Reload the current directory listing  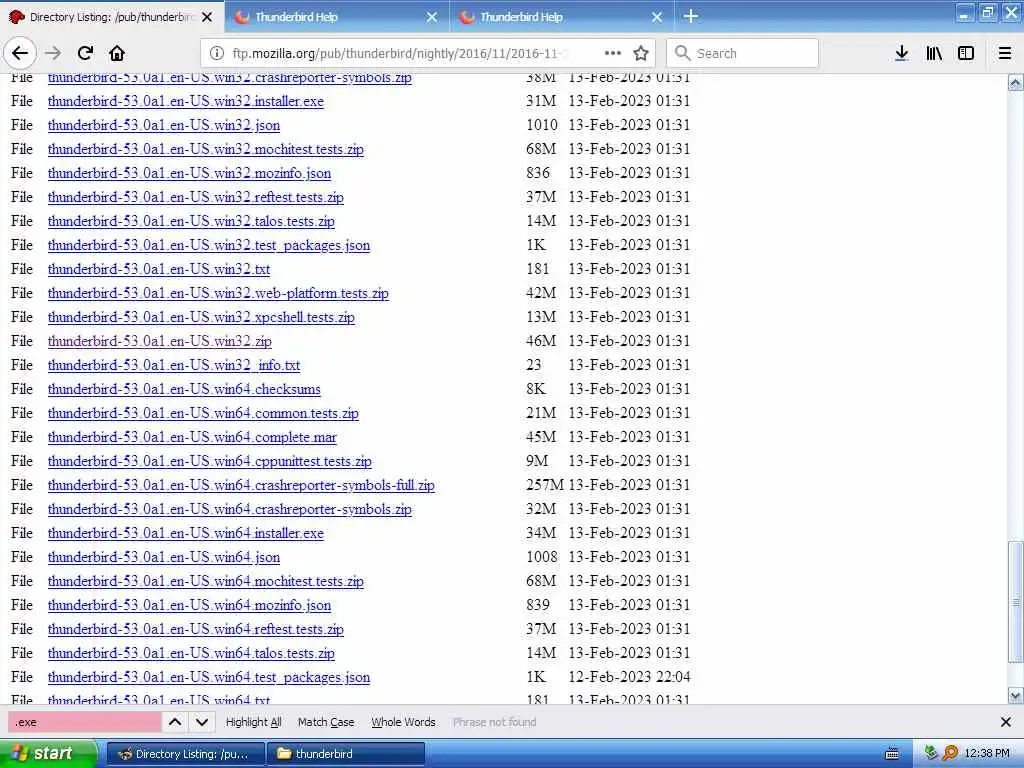click(86, 53)
